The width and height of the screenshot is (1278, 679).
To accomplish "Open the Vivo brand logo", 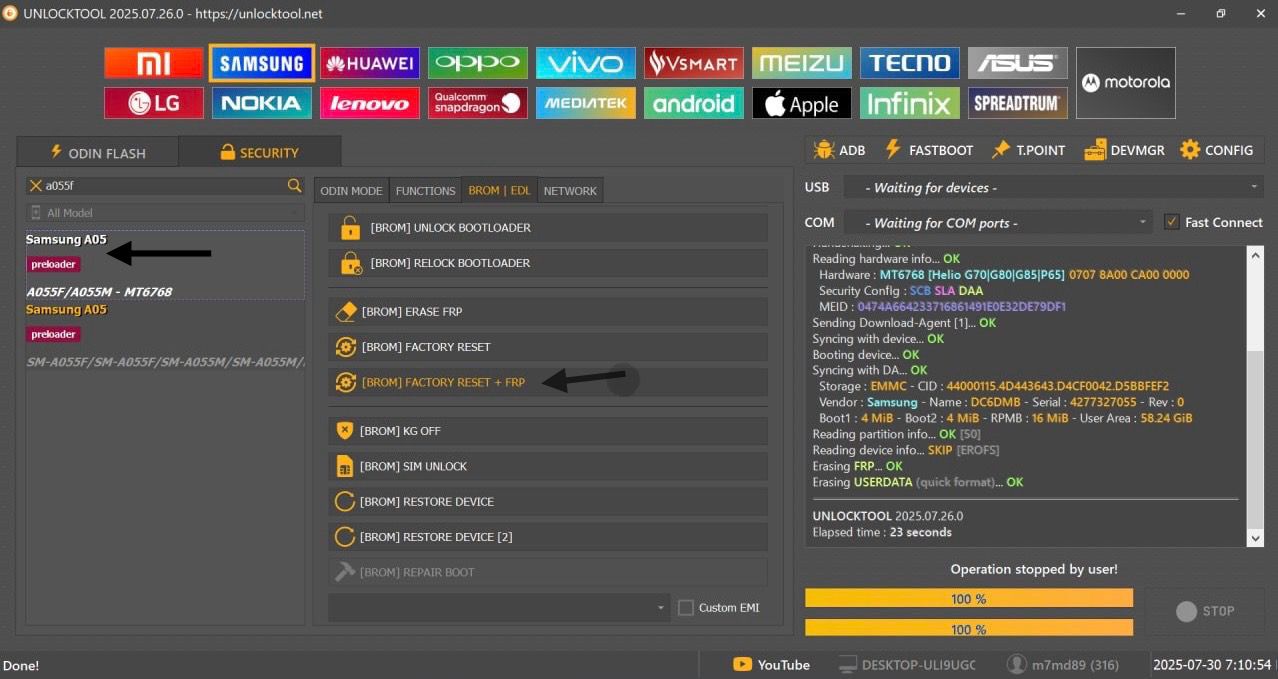I will coord(586,63).
